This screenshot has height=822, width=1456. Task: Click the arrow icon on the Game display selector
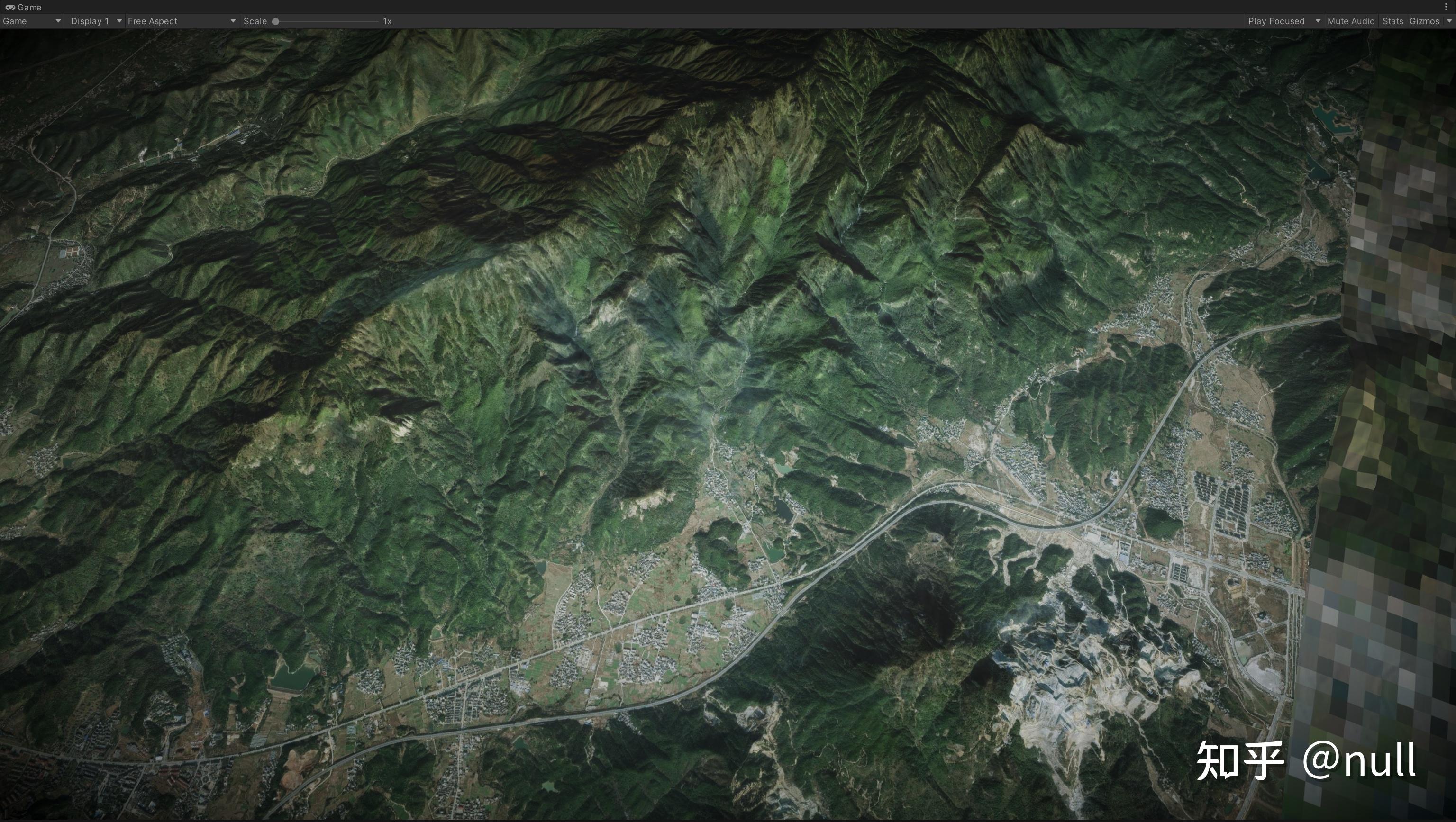(x=58, y=21)
